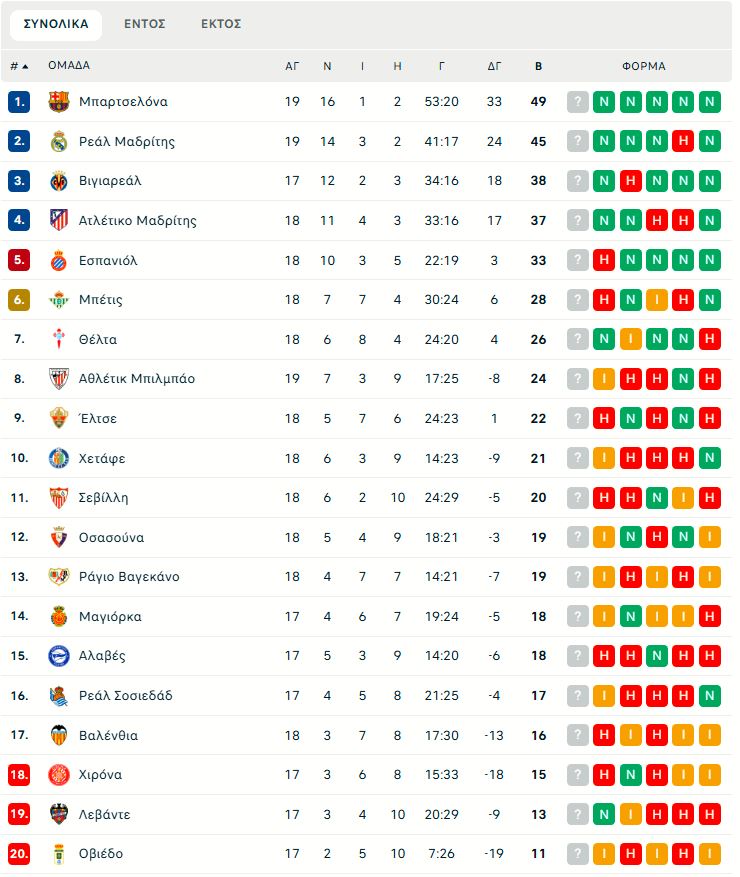
Task: Click Θέλτα's orange Ι form badge
Action: coord(631,339)
